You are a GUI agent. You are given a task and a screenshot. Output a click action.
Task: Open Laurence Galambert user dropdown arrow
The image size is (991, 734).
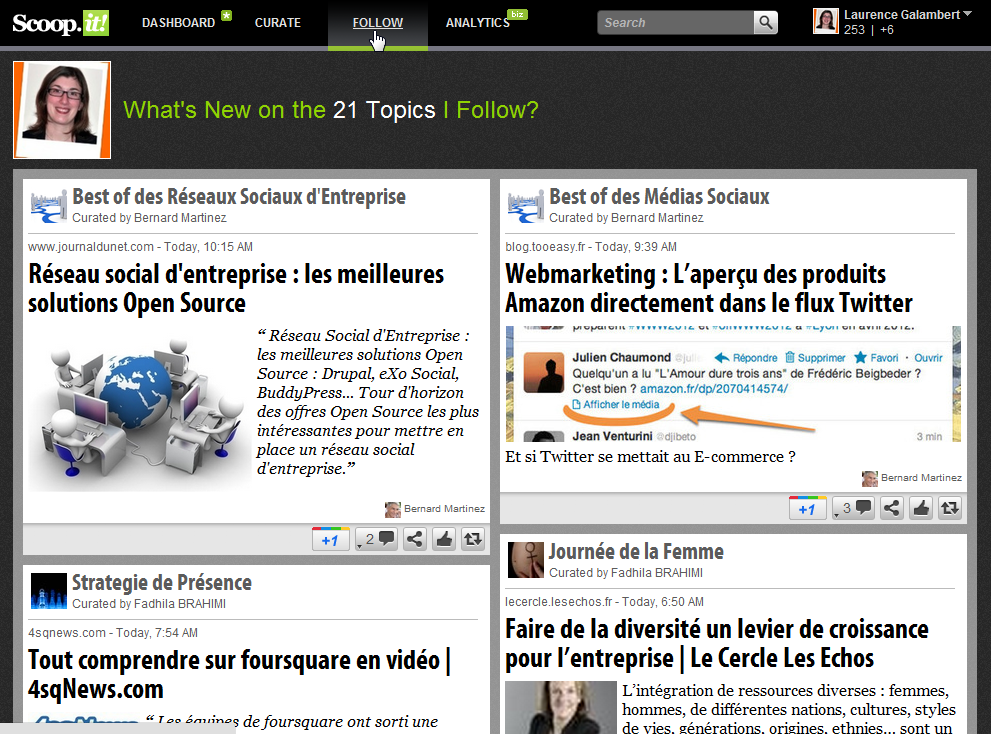pos(967,13)
